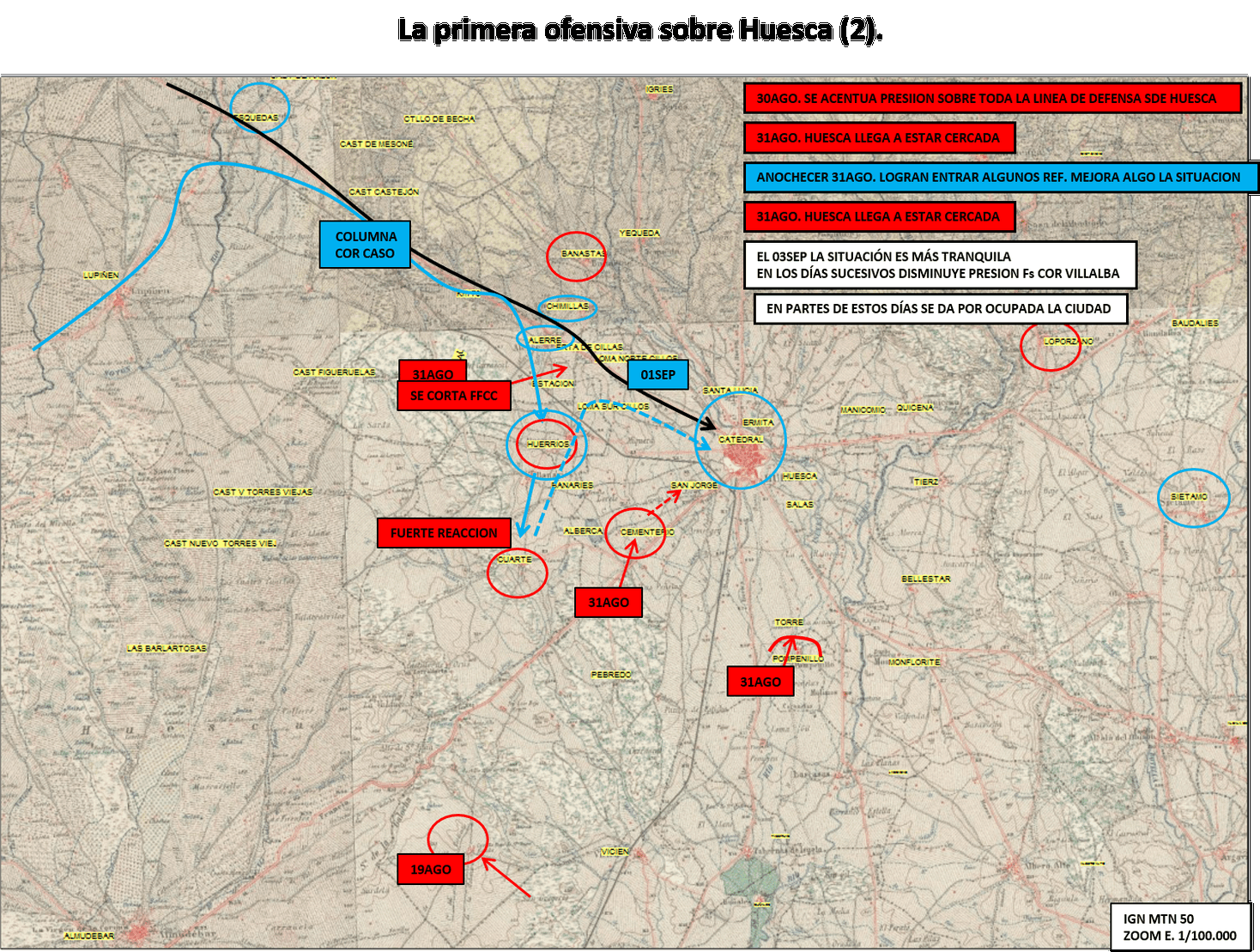Image resolution: width=1260 pixels, height=952 pixels.
Task: Select the "ALMUDEBAR" place name
Action: click(89, 936)
